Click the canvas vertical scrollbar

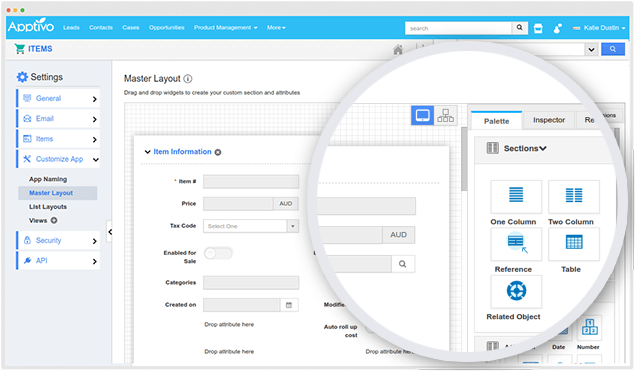(464, 158)
